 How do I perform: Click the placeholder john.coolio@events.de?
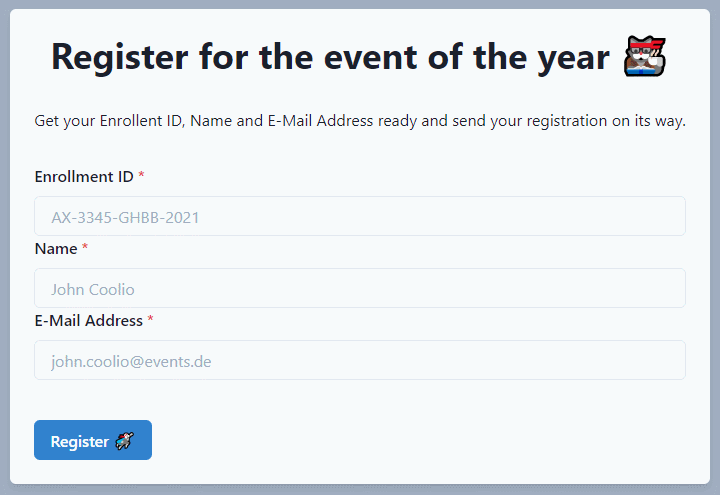click(x=131, y=362)
